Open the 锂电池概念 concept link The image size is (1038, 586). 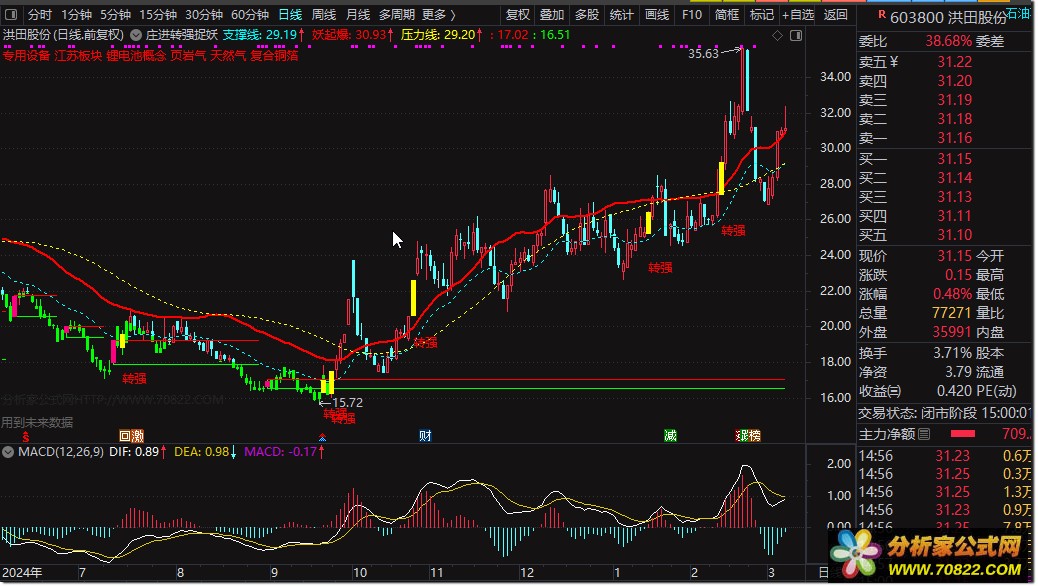pos(136,56)
